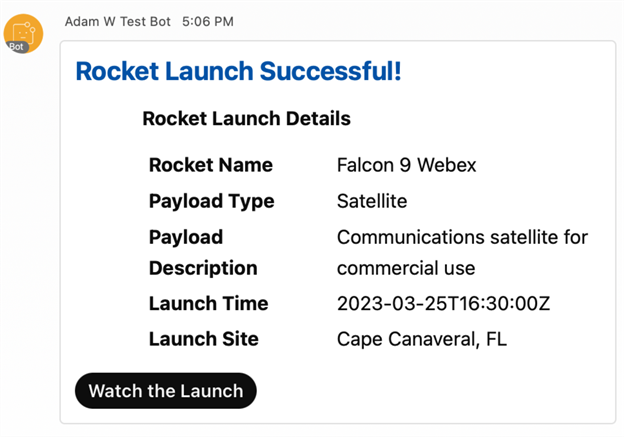624x437 pixels.
Task: Select the Adam W Test Bot sender name
Action: click(x=118, y=21)
